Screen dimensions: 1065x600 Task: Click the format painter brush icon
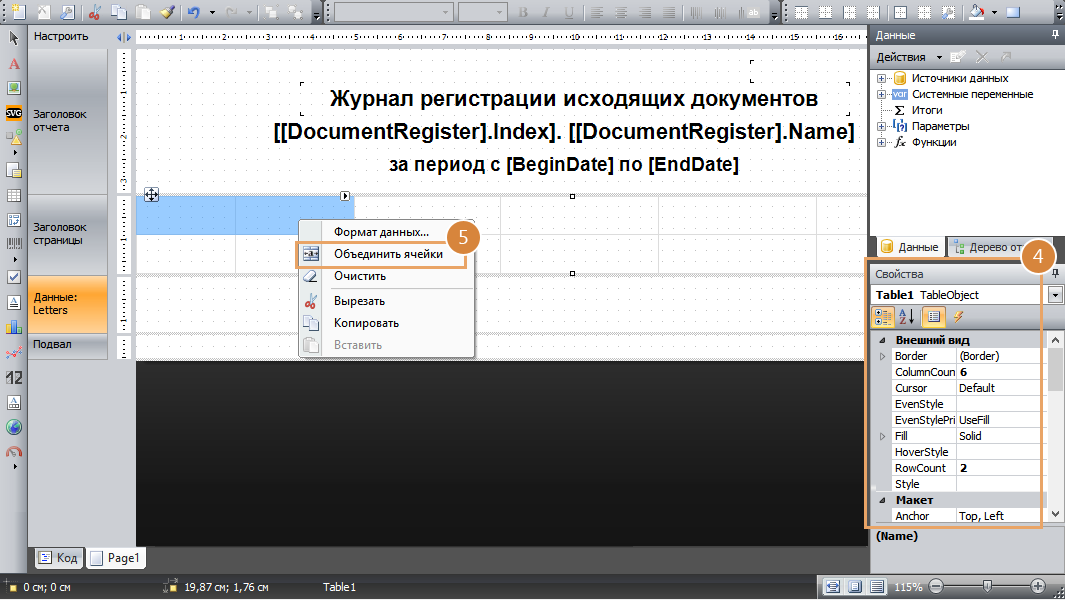pos(167,12)
